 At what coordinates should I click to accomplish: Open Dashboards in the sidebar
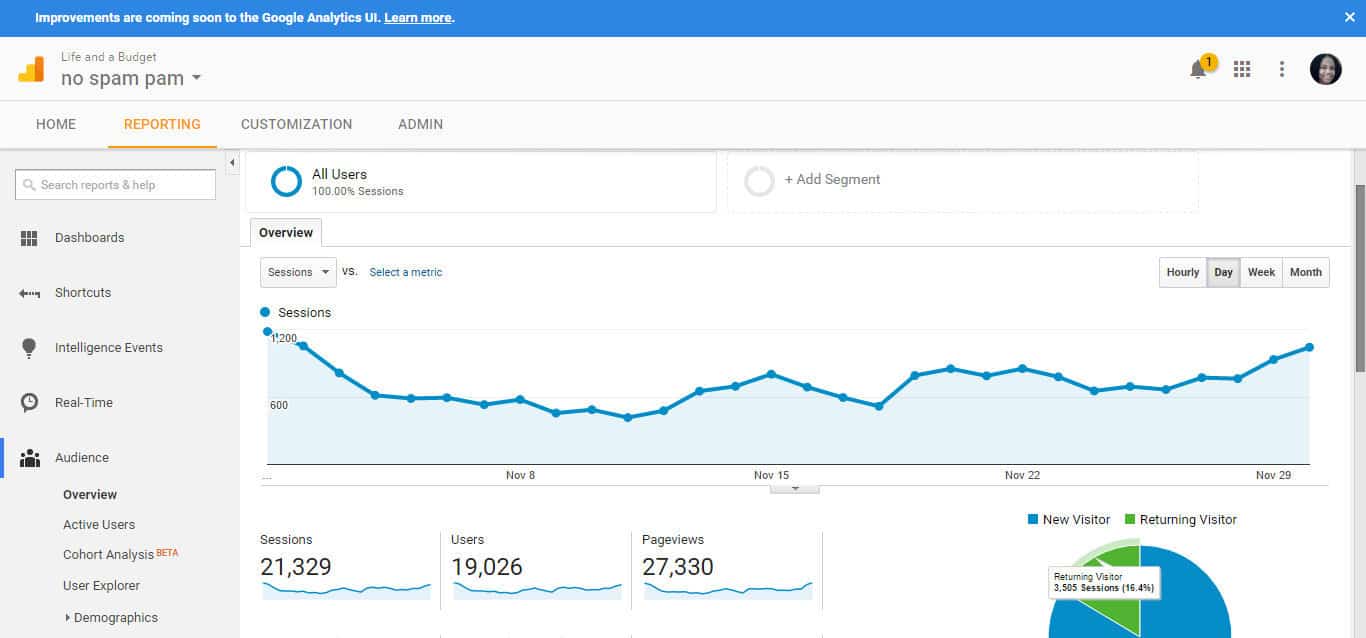89,238
